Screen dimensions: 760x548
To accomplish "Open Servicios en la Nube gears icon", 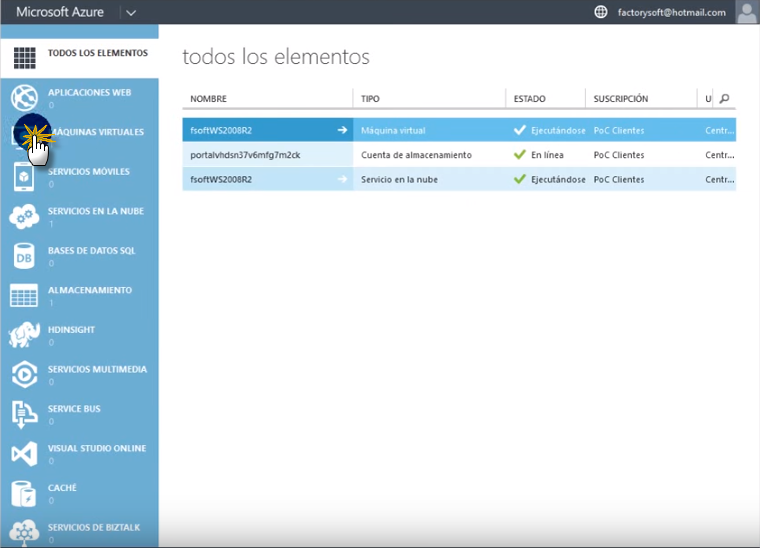I will click(24, 216).
